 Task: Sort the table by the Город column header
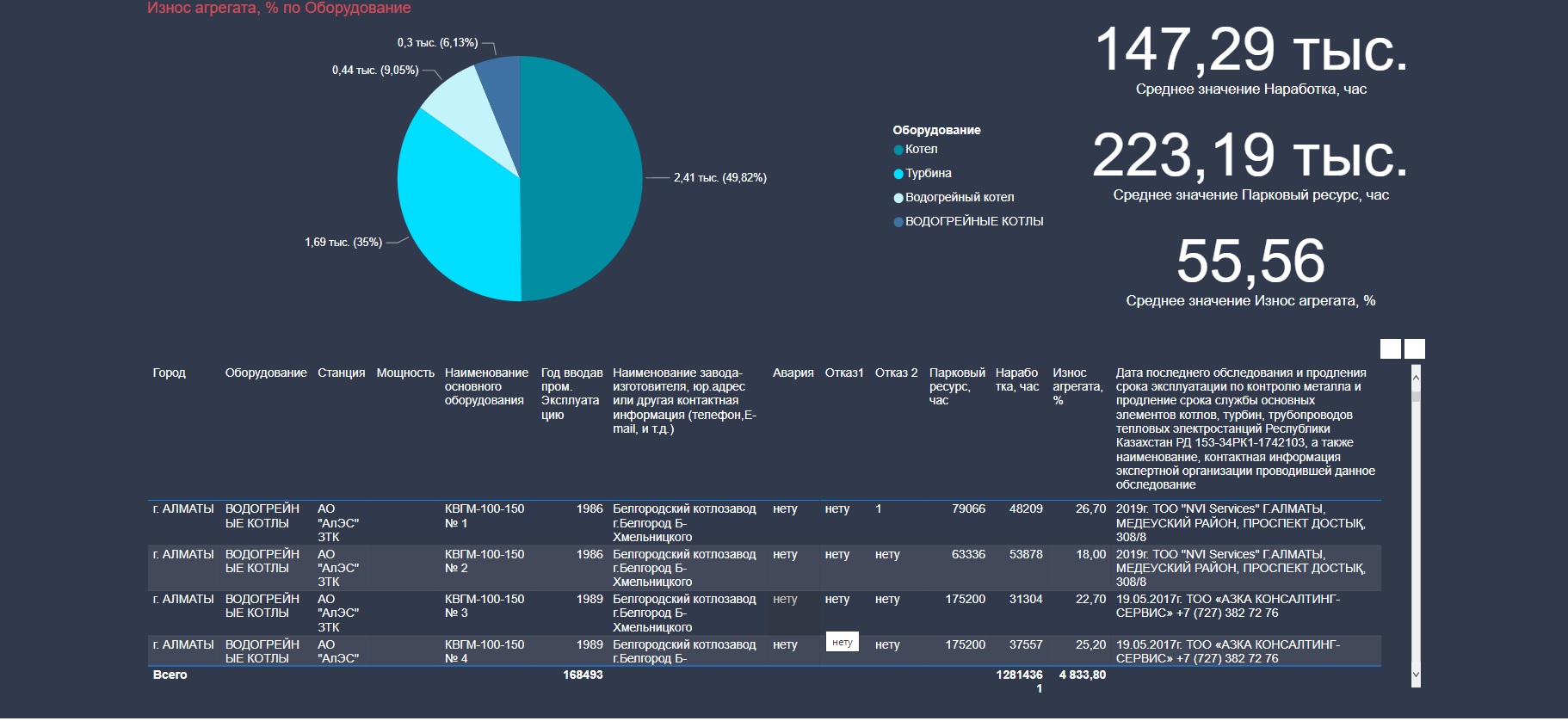(x=169, y=373)
